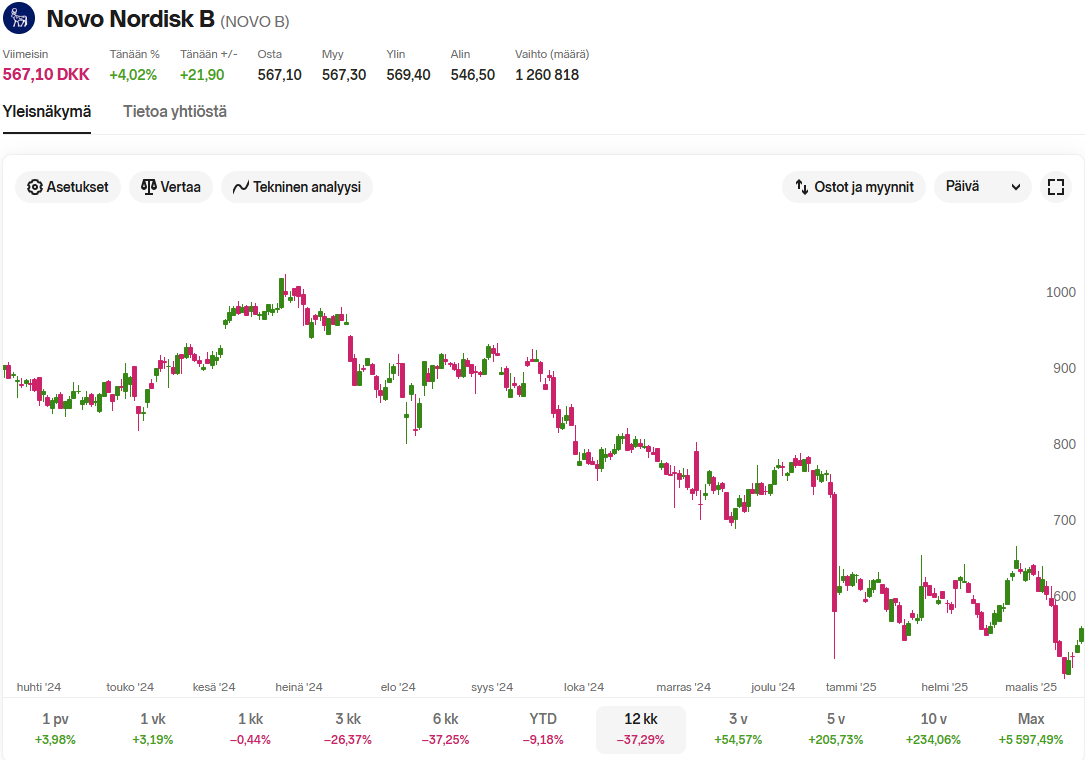Screen dimensions: 1085x760
Task: Open the Päivä interval dropdown
Action: pos(981,187)
